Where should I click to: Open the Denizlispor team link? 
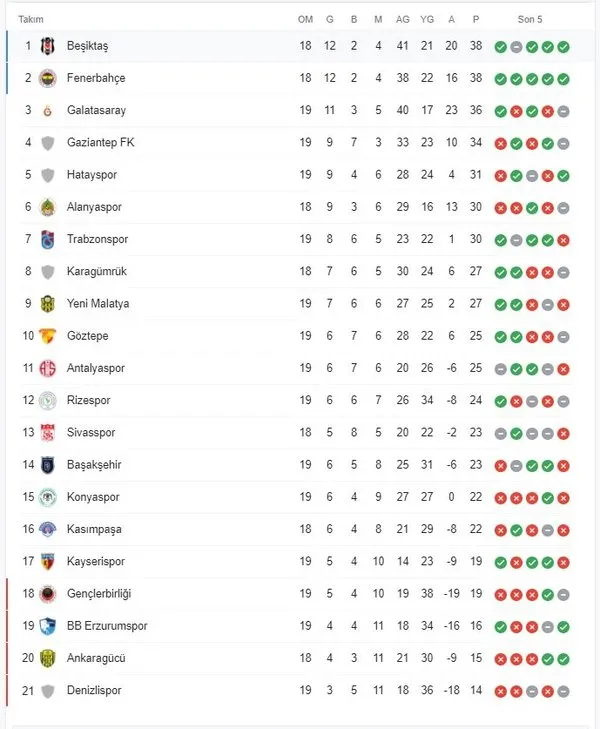[x=93, y=690]
